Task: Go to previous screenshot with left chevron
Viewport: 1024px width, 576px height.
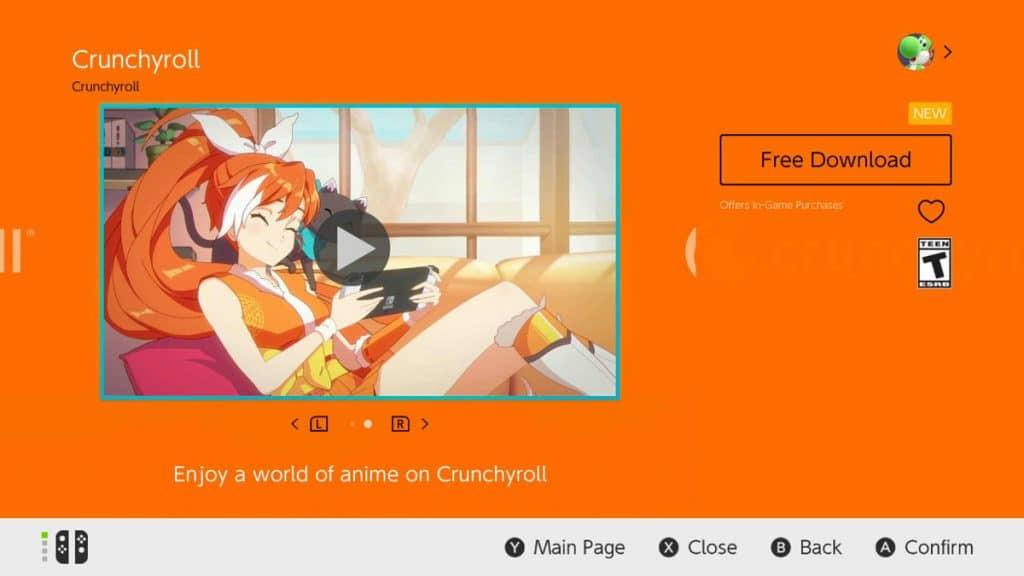Action: point(295,424)
